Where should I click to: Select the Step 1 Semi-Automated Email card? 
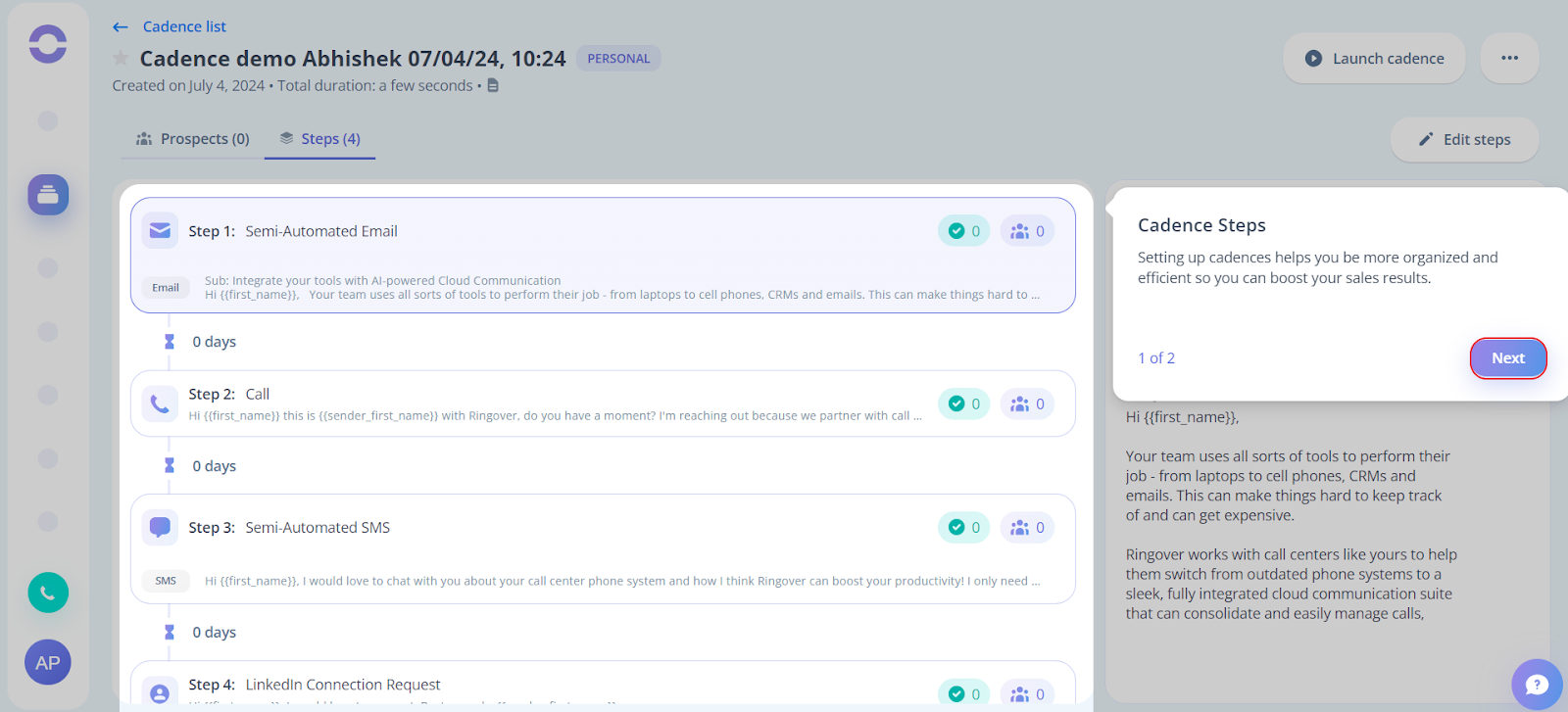click(x=603, y=256)
